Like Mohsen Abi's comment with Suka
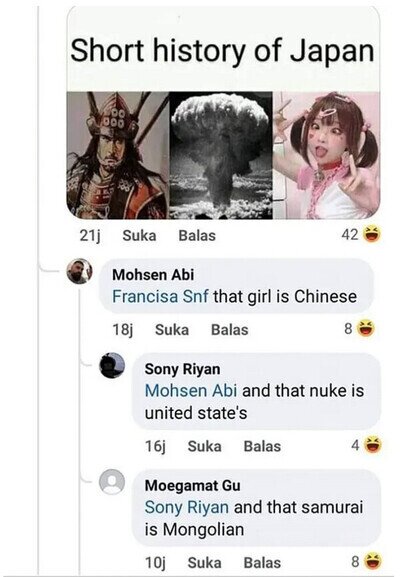The image size is (400, 577). 172,330
